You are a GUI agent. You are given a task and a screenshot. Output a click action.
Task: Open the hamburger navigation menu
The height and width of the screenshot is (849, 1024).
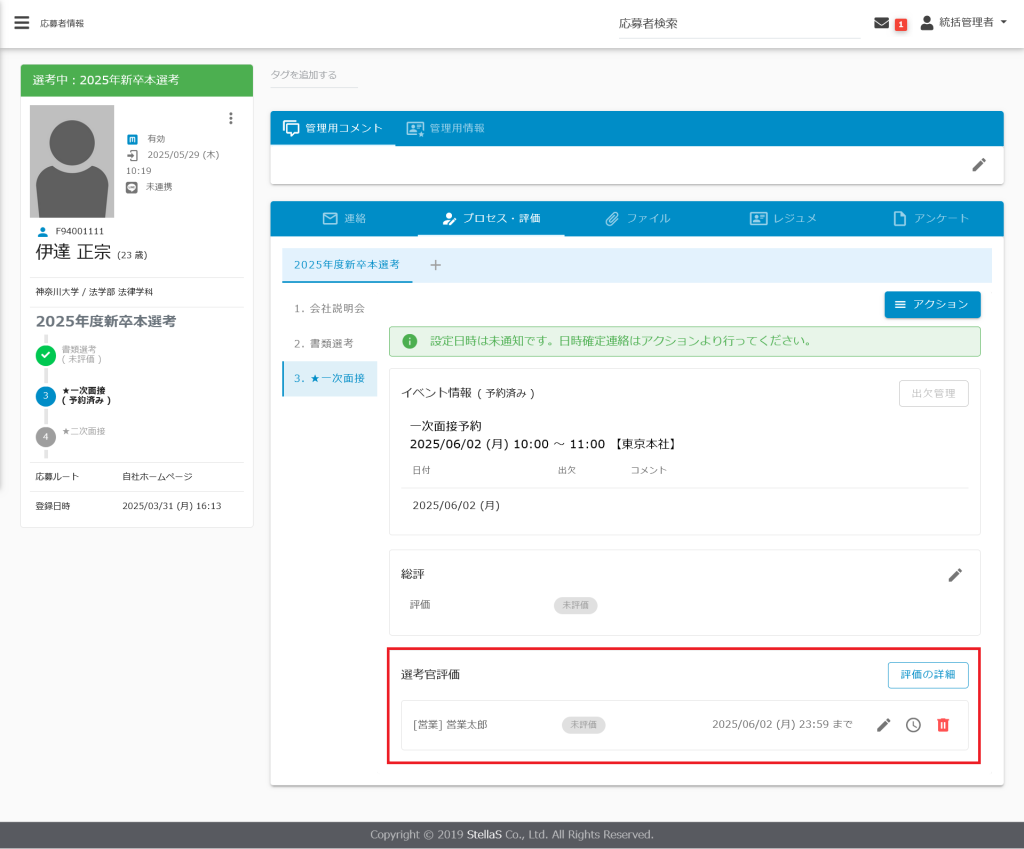pos(22,23)
